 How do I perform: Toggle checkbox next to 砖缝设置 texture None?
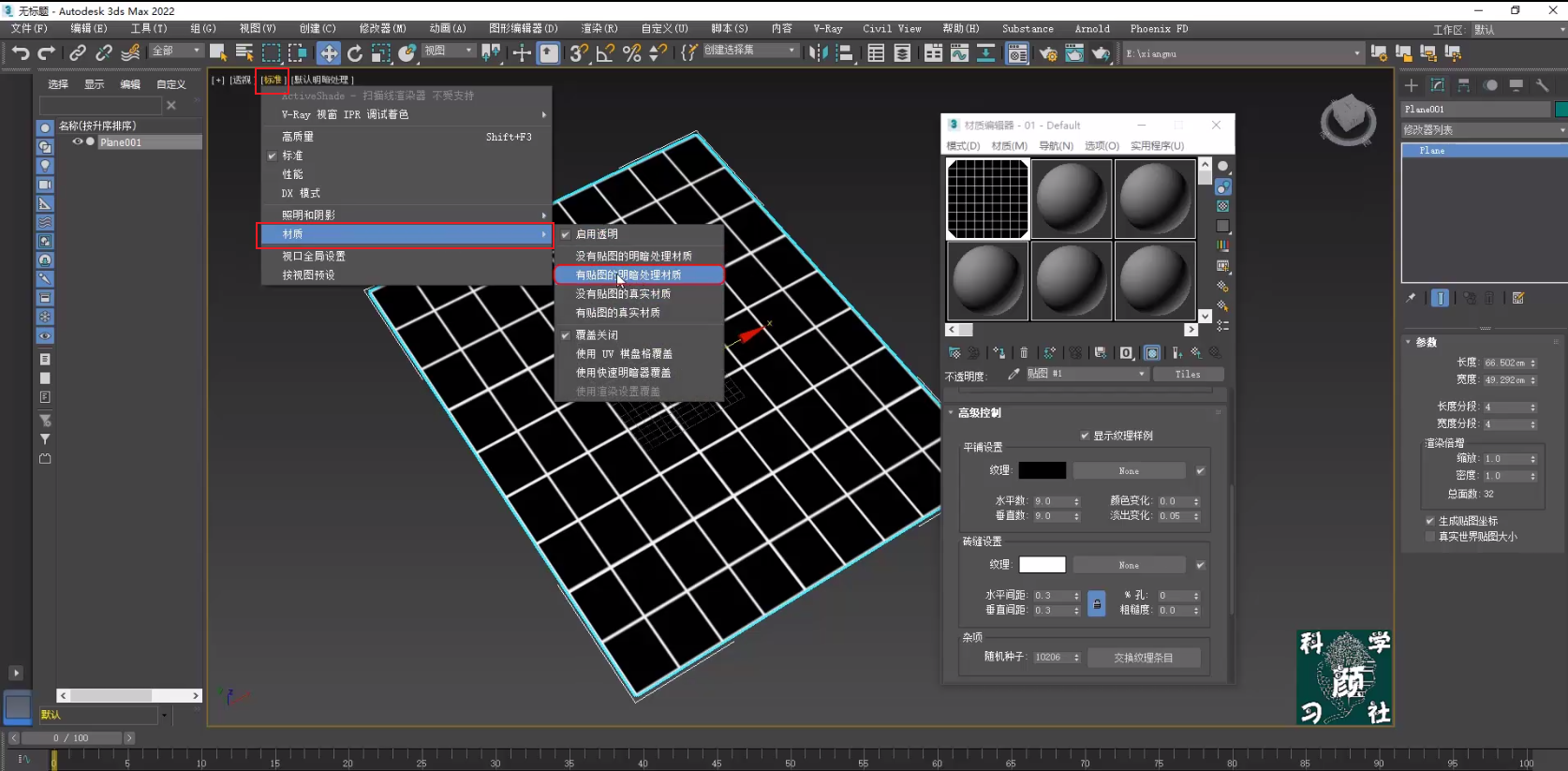click(x=1200, y=565)
